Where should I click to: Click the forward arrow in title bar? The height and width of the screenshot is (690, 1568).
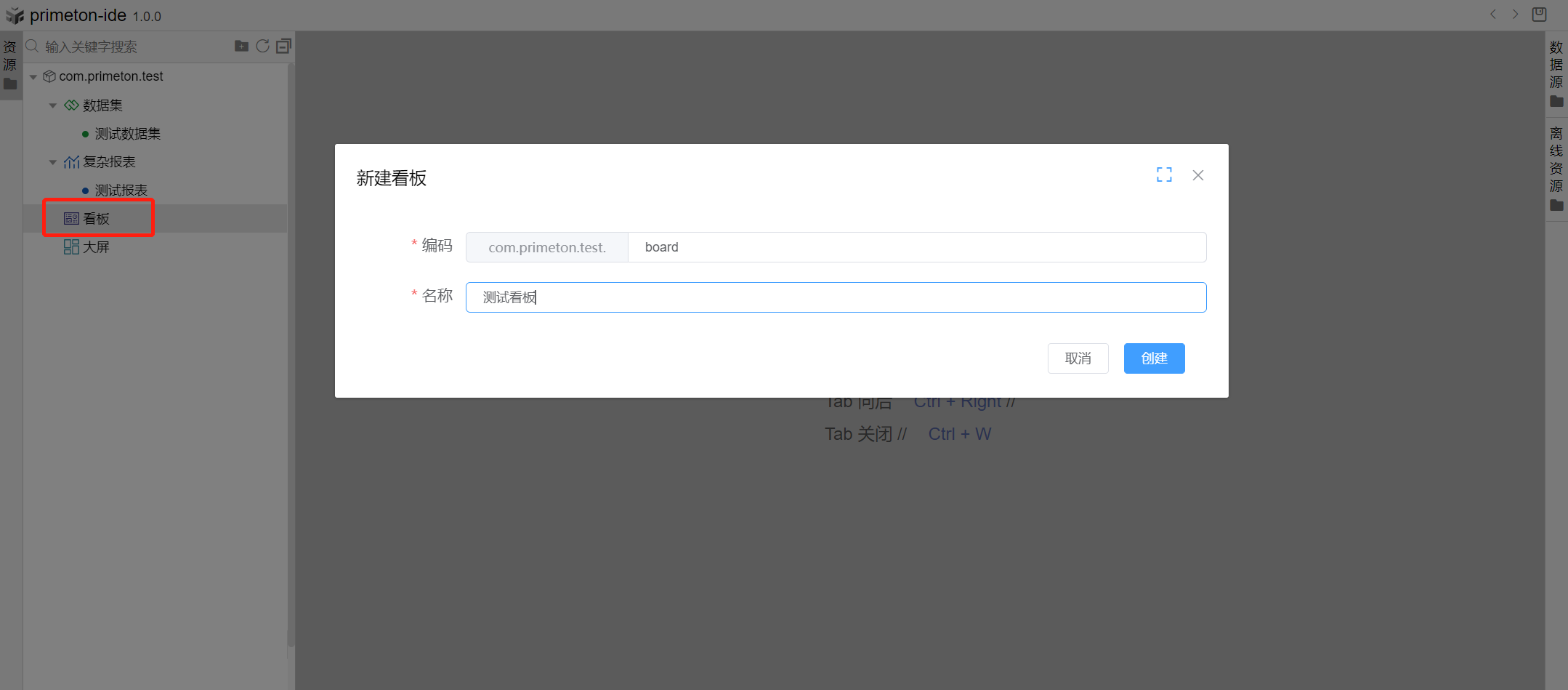(x=1515, y=15)
